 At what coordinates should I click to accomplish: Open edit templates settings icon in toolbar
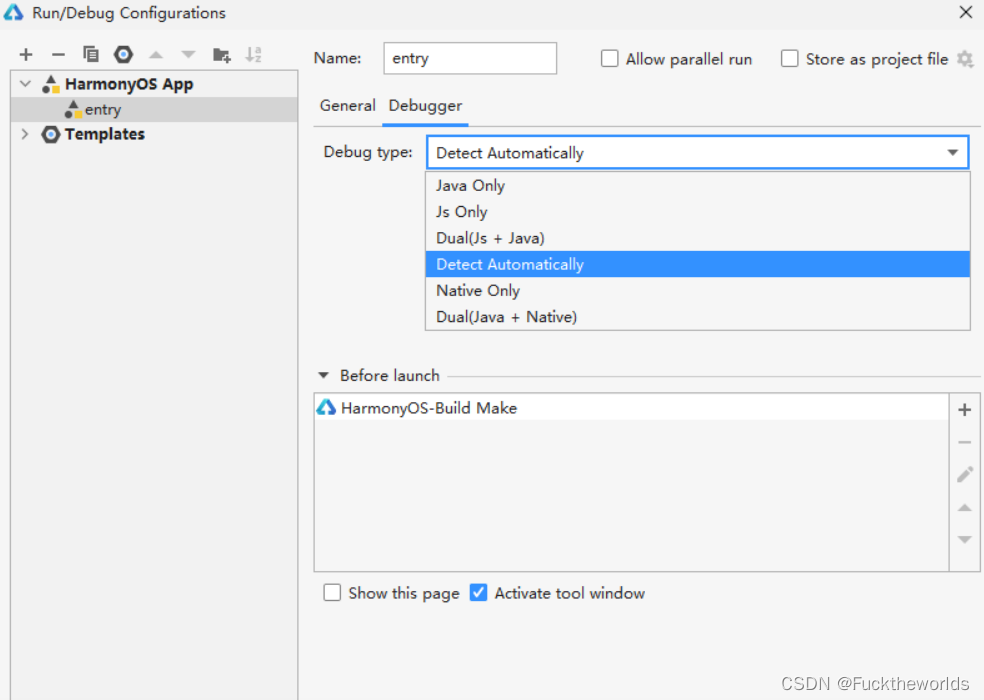click(x=124, y=55)
